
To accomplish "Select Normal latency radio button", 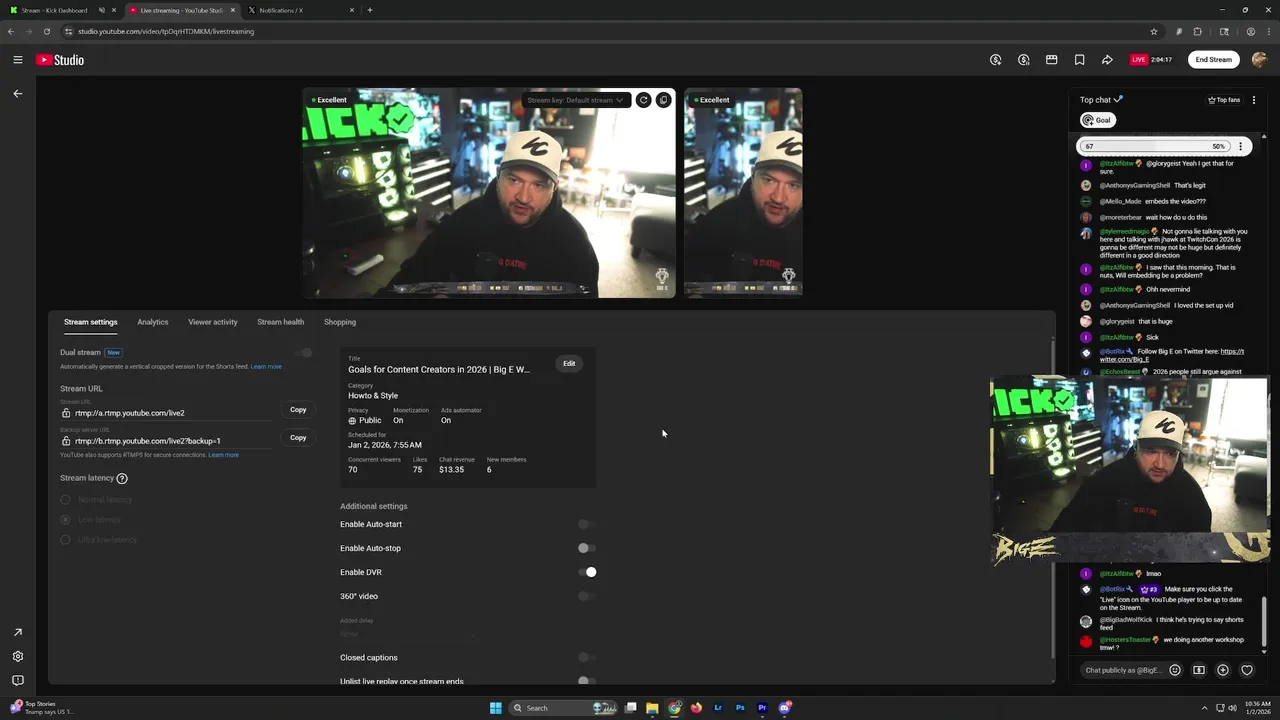I will (x=66, y=500).
